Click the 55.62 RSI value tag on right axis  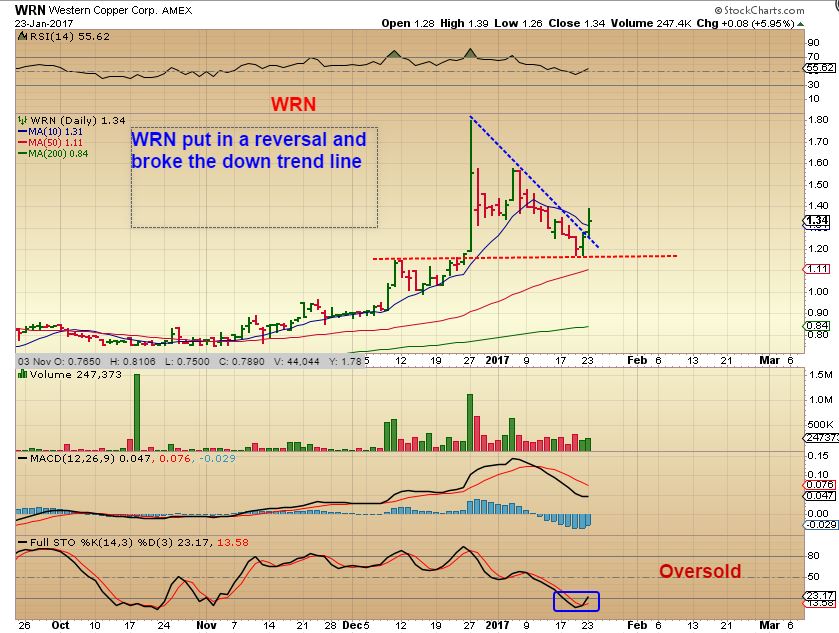[x=820, y=68]
